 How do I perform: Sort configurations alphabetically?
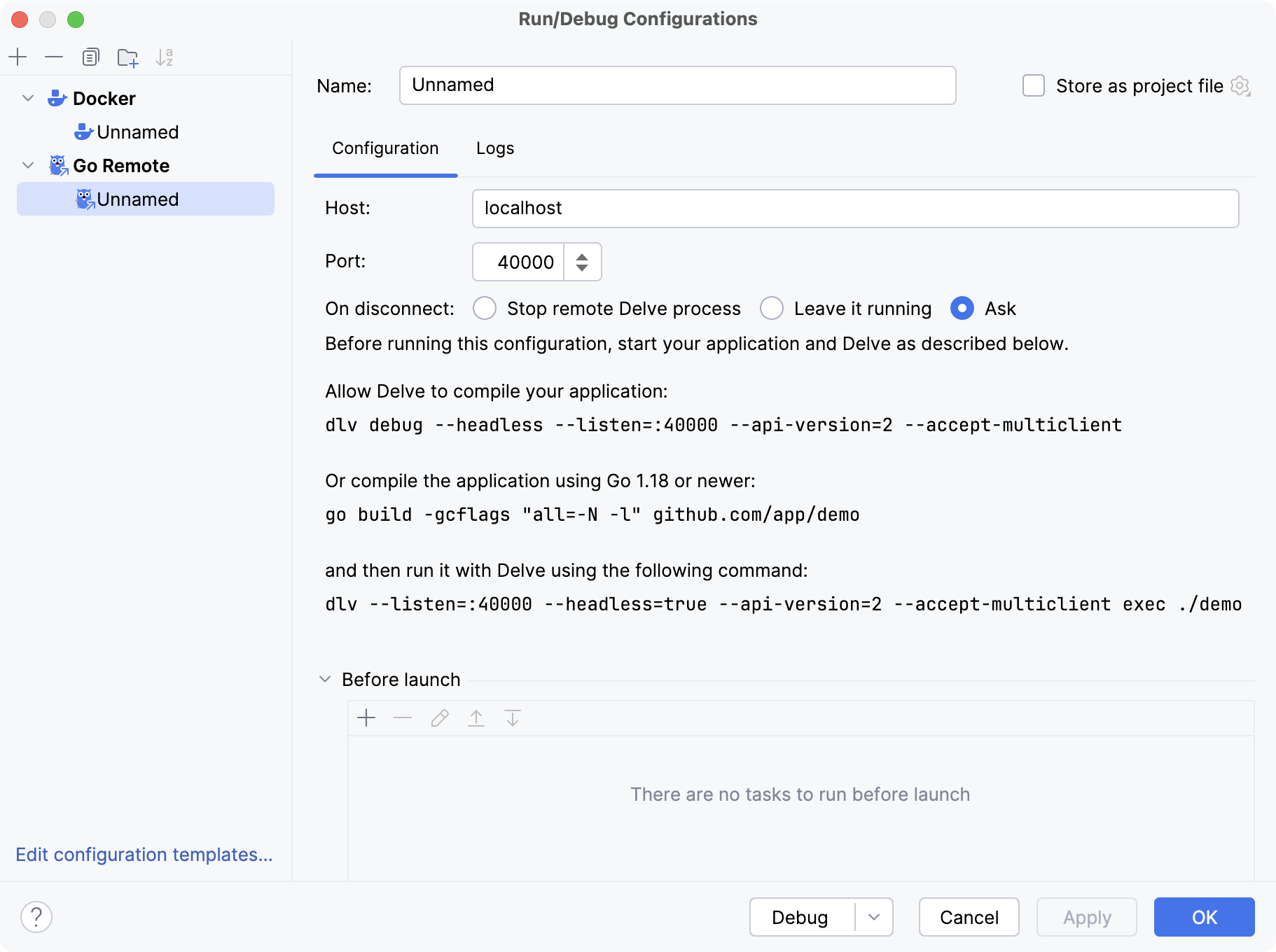(165, 57)
